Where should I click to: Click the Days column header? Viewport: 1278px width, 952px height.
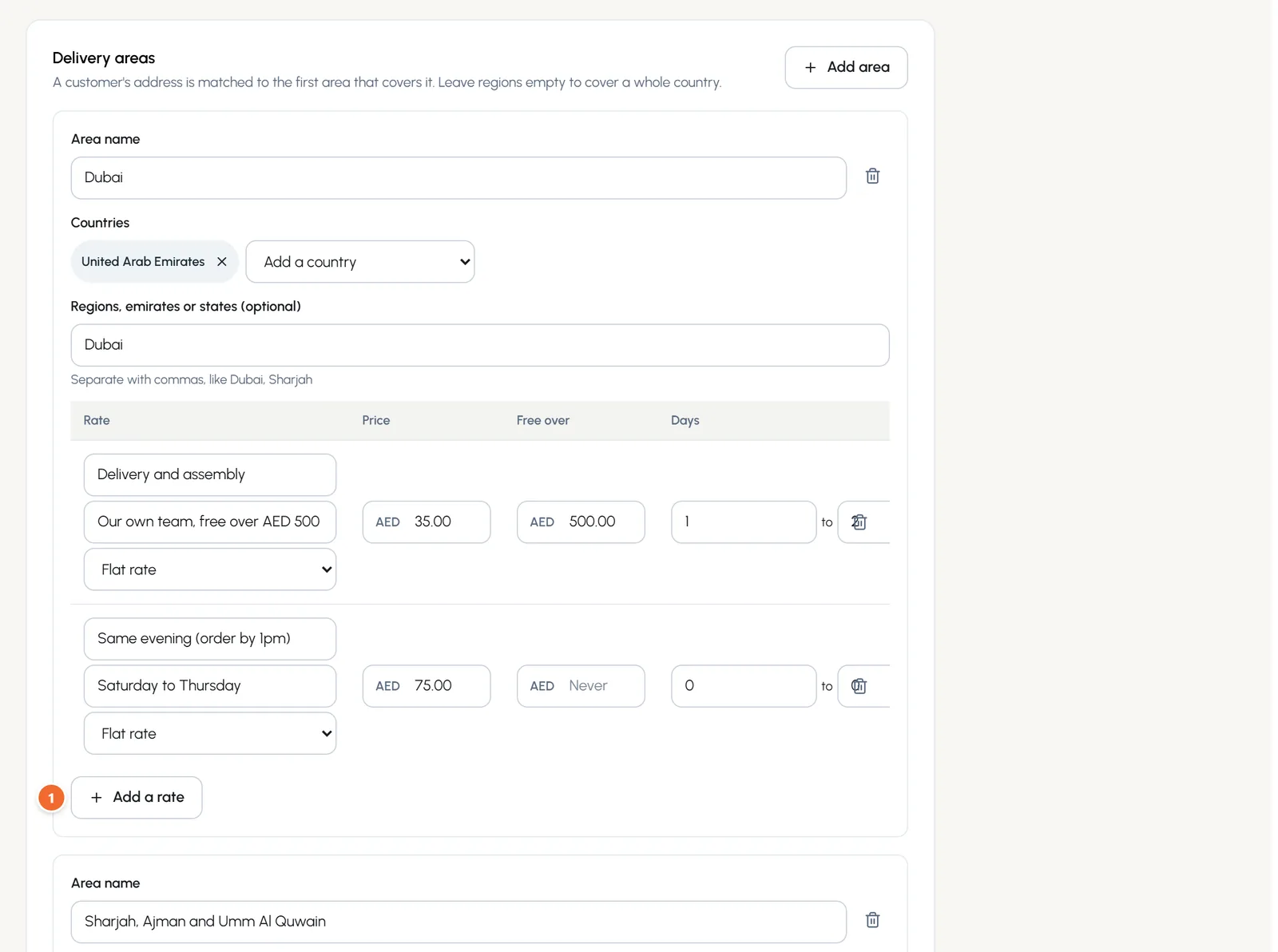(x=685, y=420)
